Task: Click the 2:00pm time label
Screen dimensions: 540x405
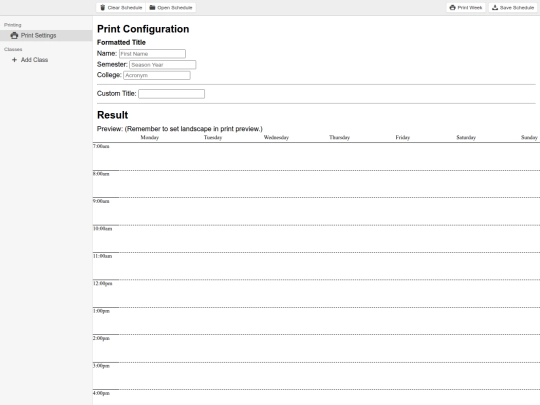Action: (x=101, y=338)
